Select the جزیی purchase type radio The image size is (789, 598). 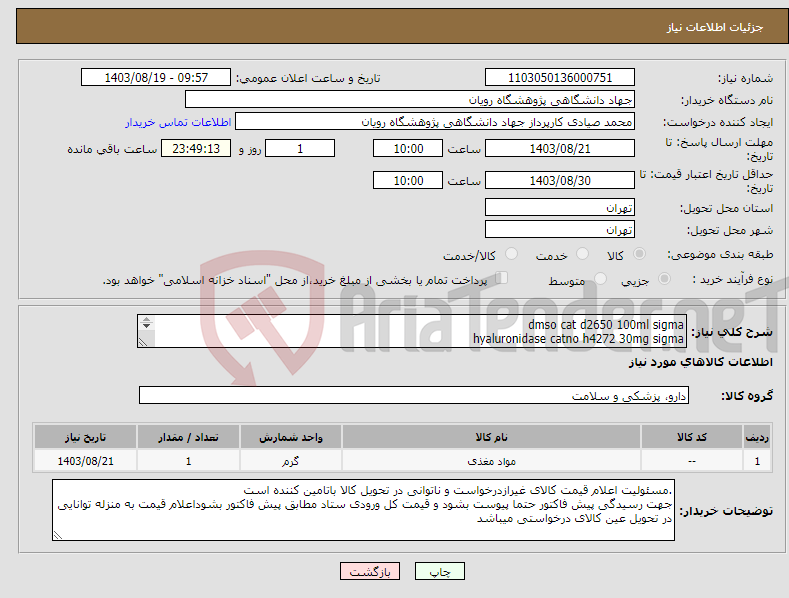click(x=664, y=278)
